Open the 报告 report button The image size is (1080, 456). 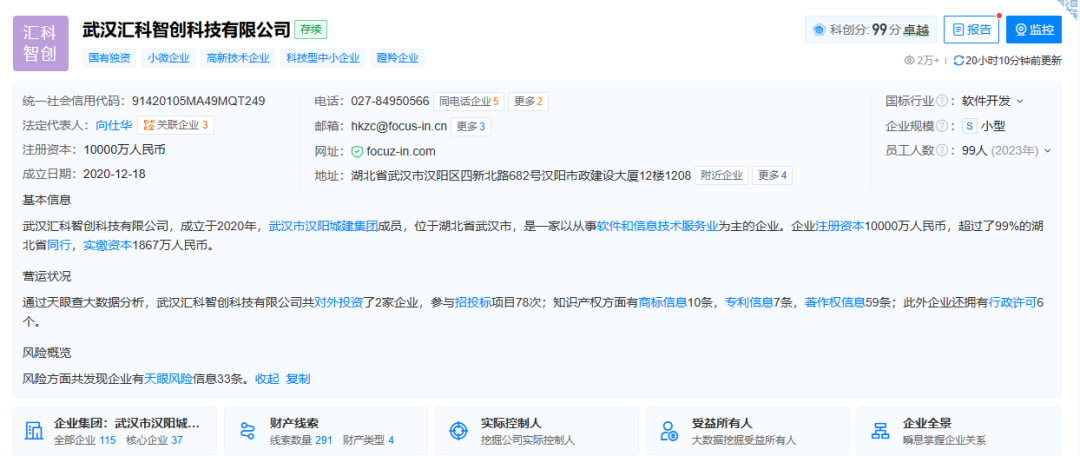pyautogui.click(x=971, y=30)
